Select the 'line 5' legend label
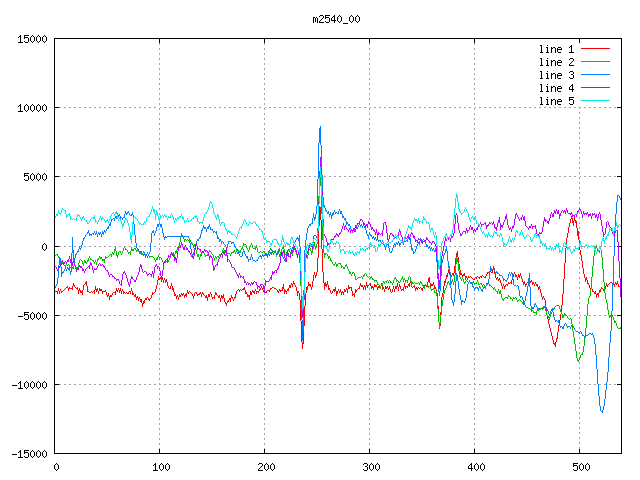The width and height of the screenshot is (640, 480). point(556,101)
